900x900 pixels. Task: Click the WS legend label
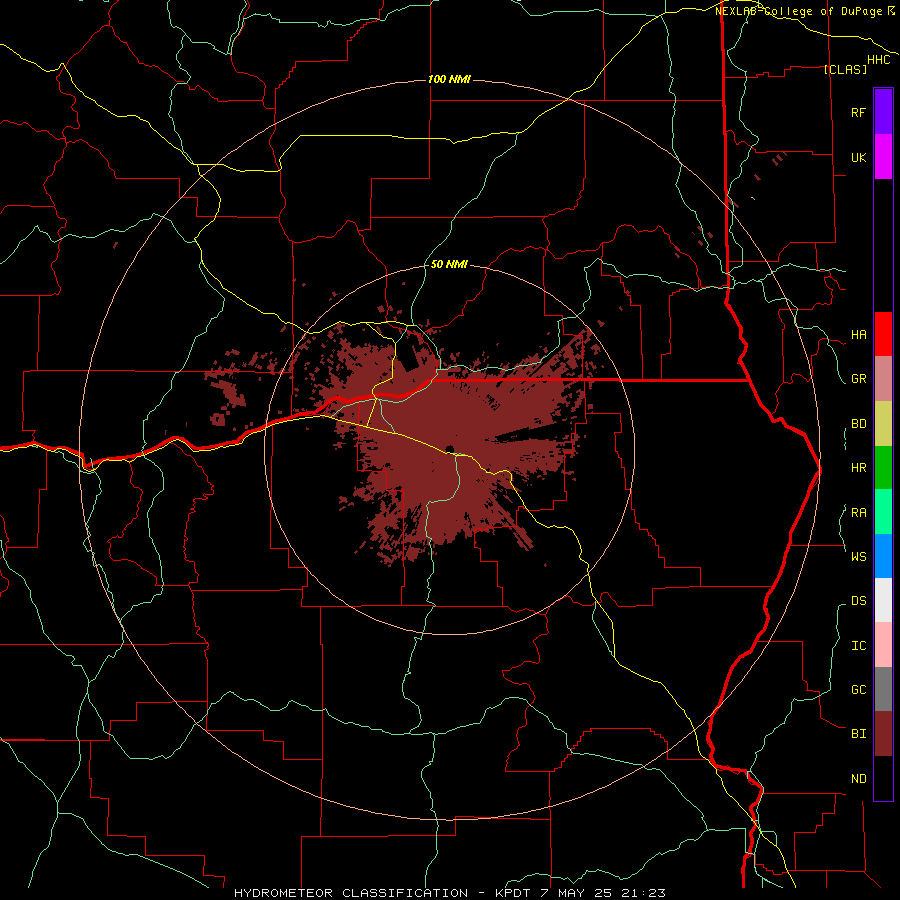point(858,556)
